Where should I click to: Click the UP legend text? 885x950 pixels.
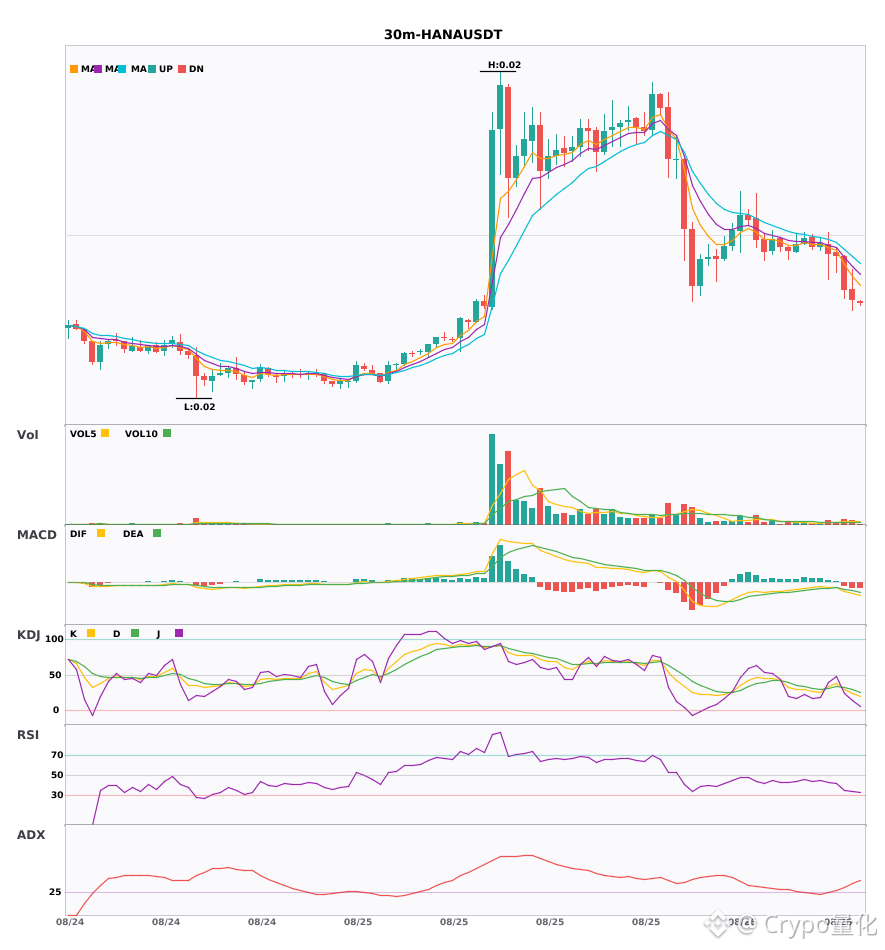pyautogui.click(x=166, y=69)
